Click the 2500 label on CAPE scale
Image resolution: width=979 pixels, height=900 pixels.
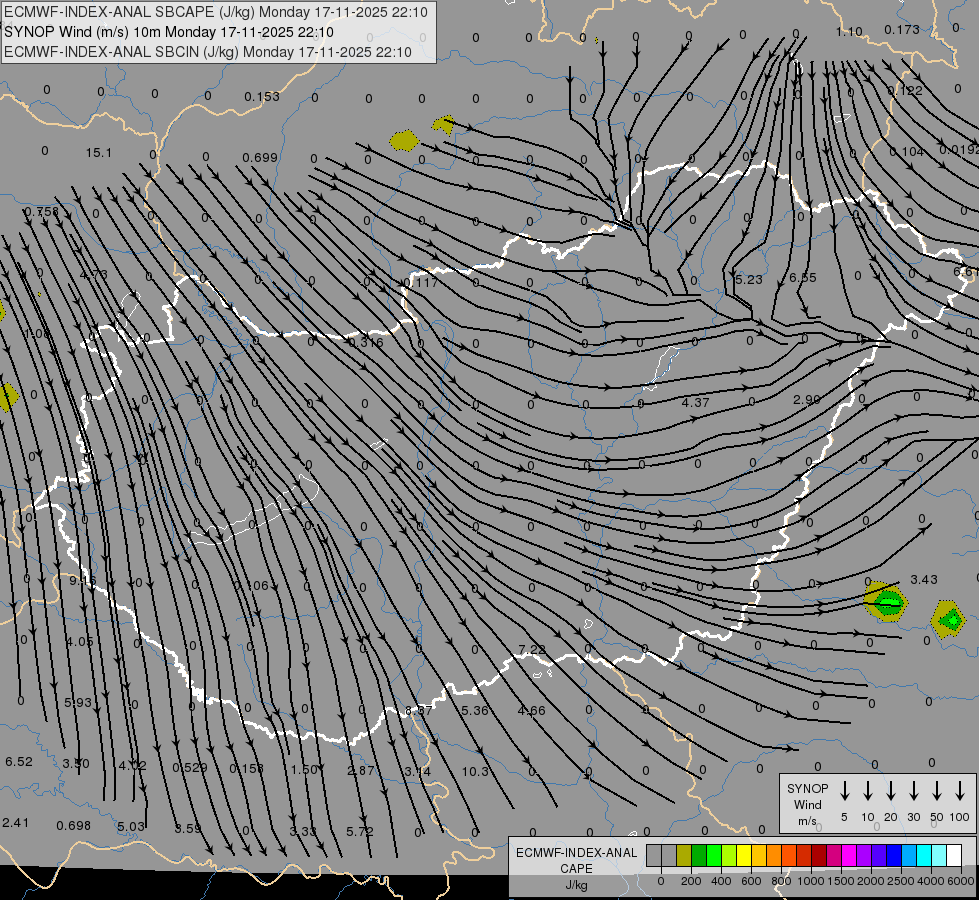pyautogui.click(x=901, y=881)
